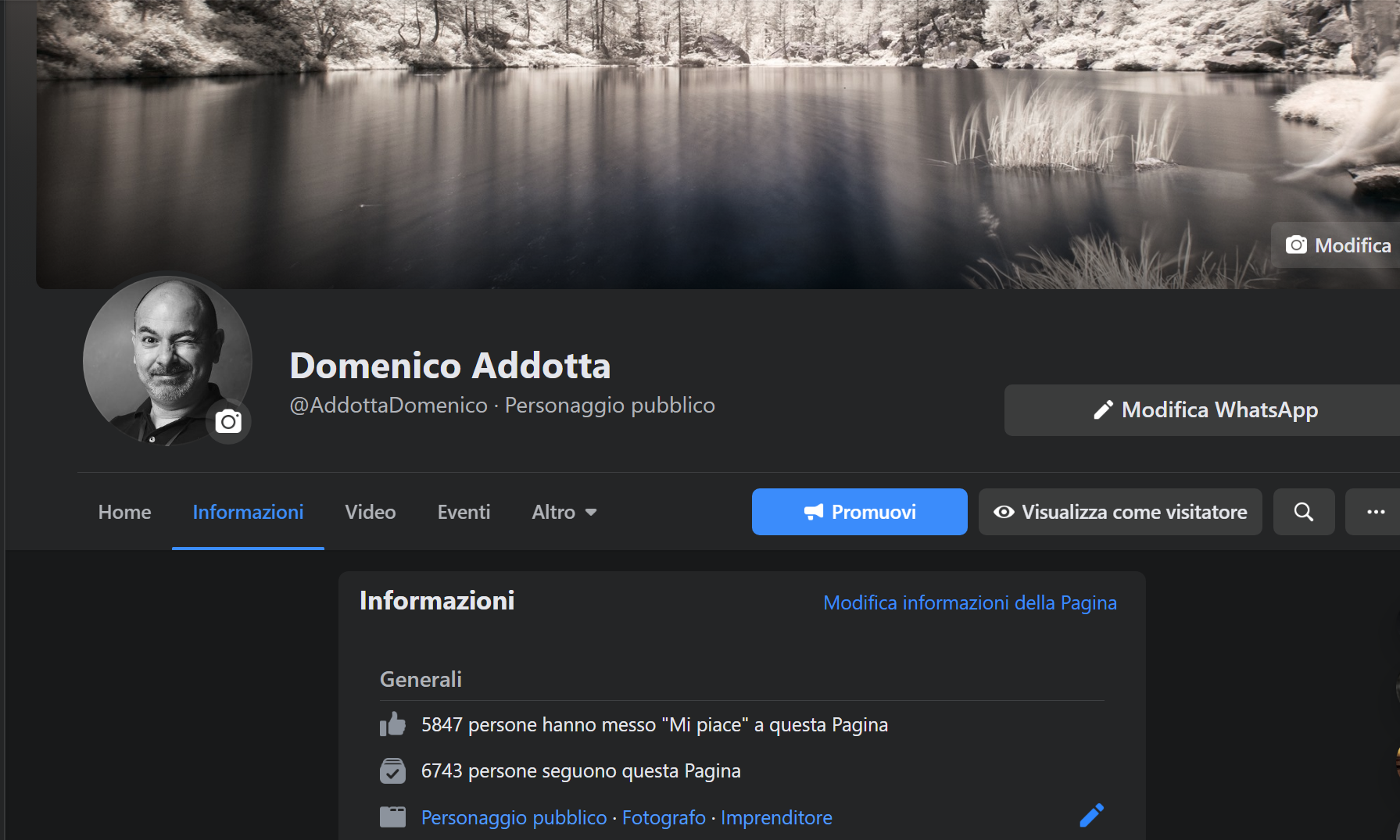1400x840 pixels.
Task: Click the Informazioni card heading
Action: pyautogui.click(x=437, y=600)
